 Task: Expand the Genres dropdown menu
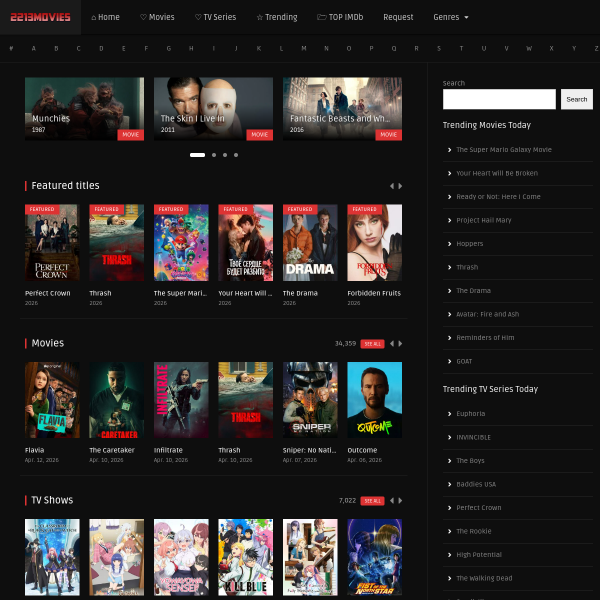pos(451,17)
